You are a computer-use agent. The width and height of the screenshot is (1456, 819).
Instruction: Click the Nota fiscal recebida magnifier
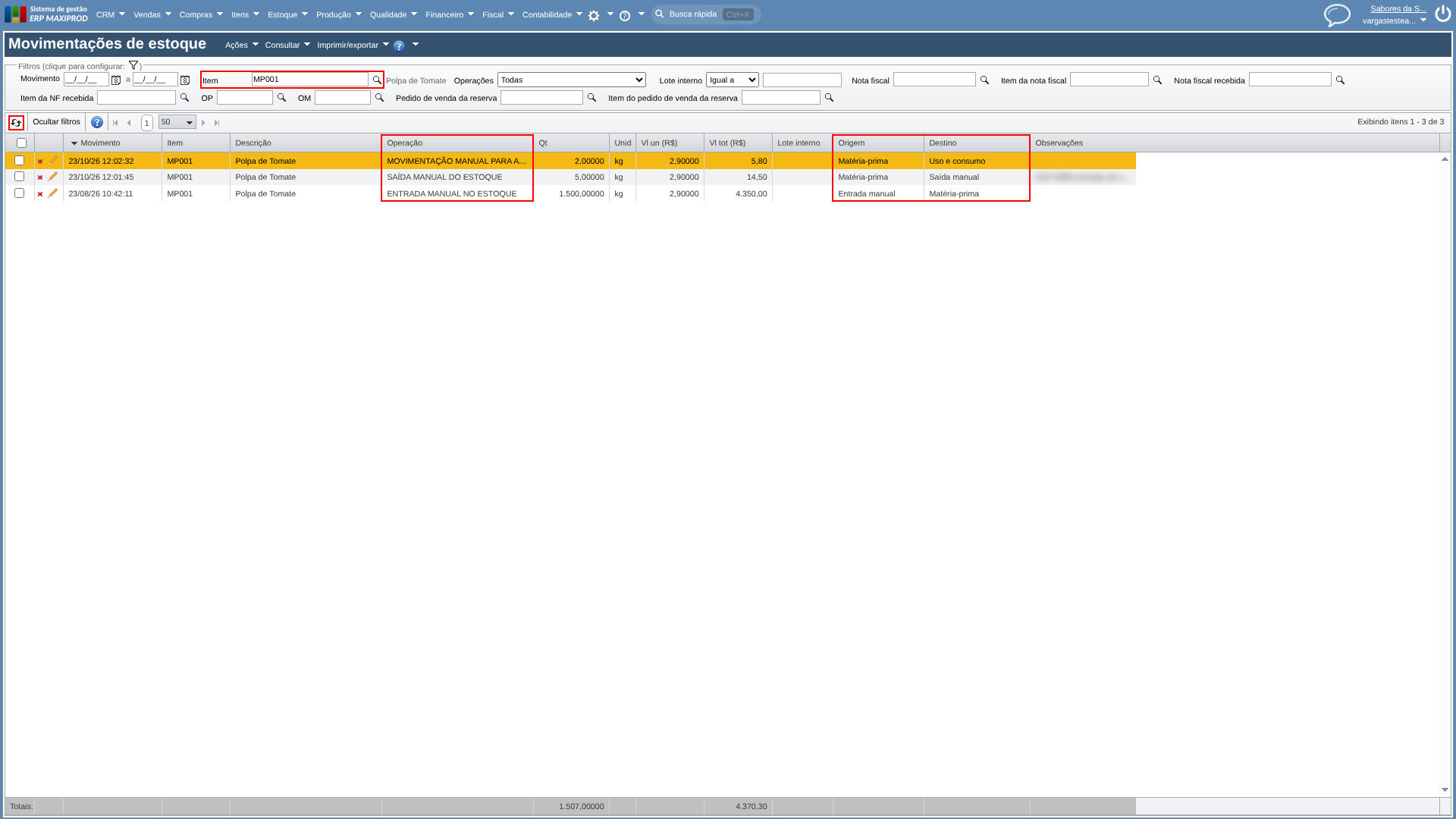1340,80
